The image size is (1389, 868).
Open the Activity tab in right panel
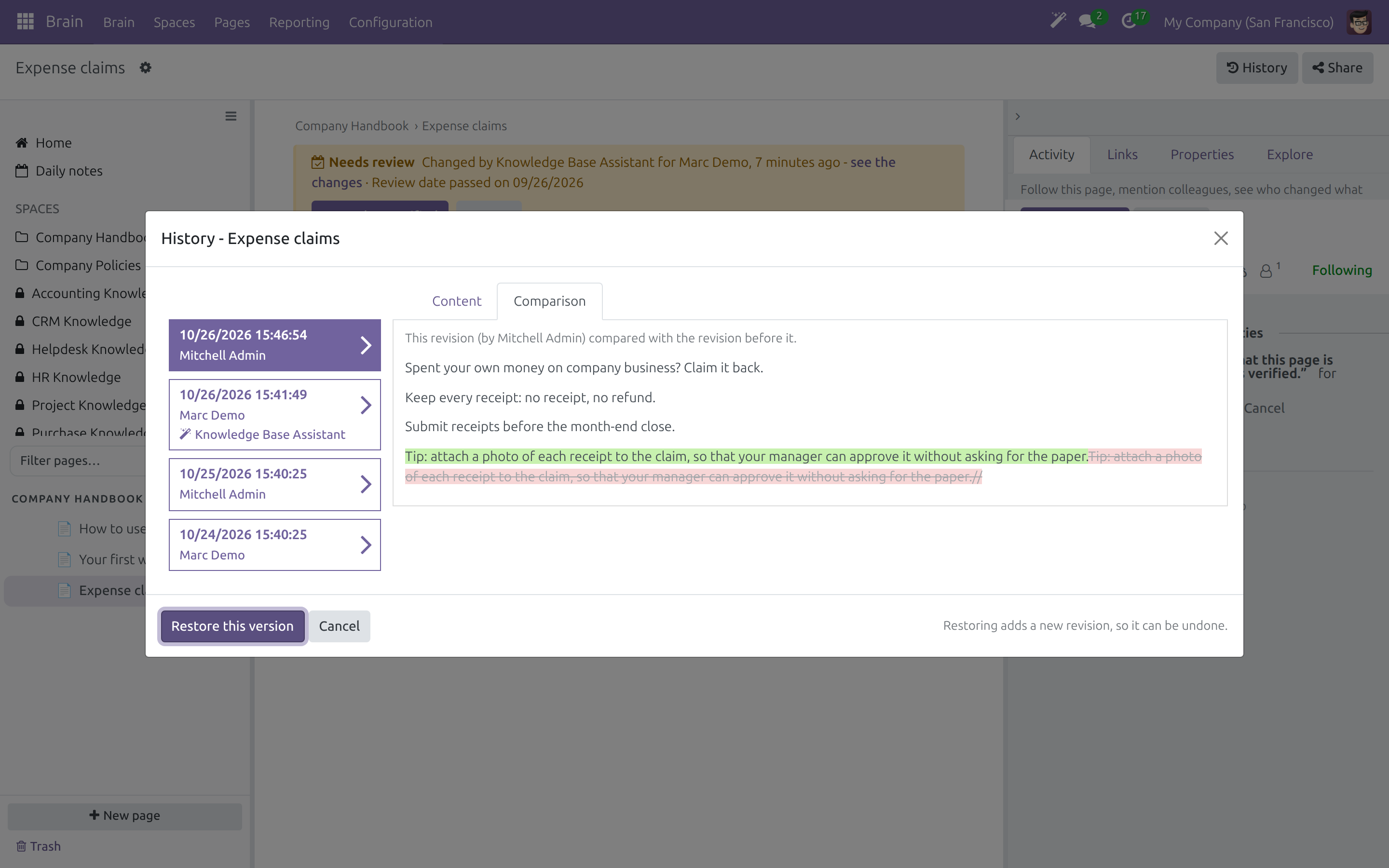tap(1051, 154)
